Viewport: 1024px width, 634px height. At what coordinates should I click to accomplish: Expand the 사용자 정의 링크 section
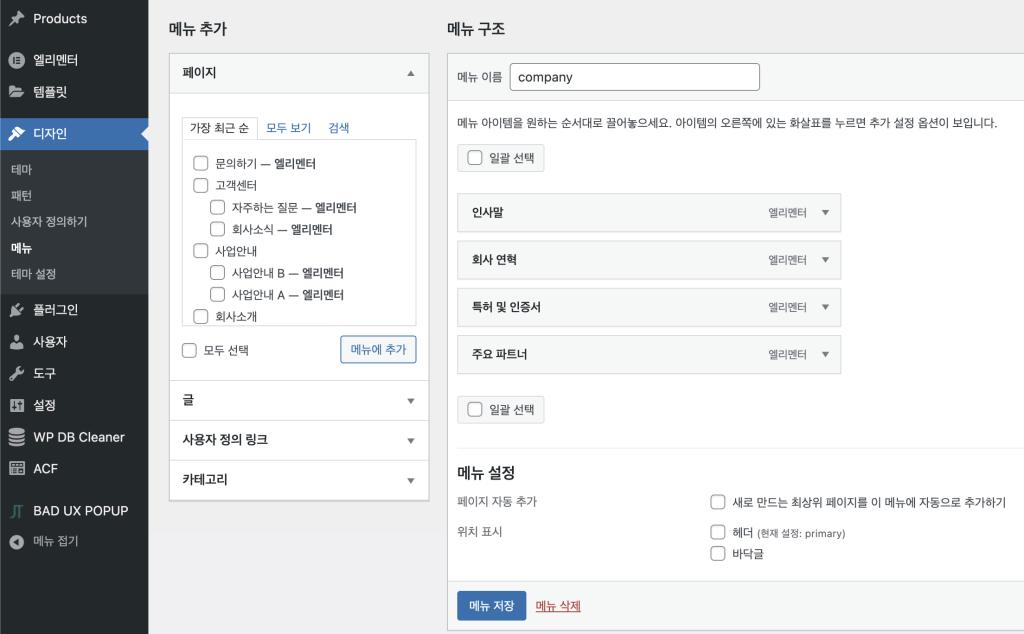click(410, 441)
